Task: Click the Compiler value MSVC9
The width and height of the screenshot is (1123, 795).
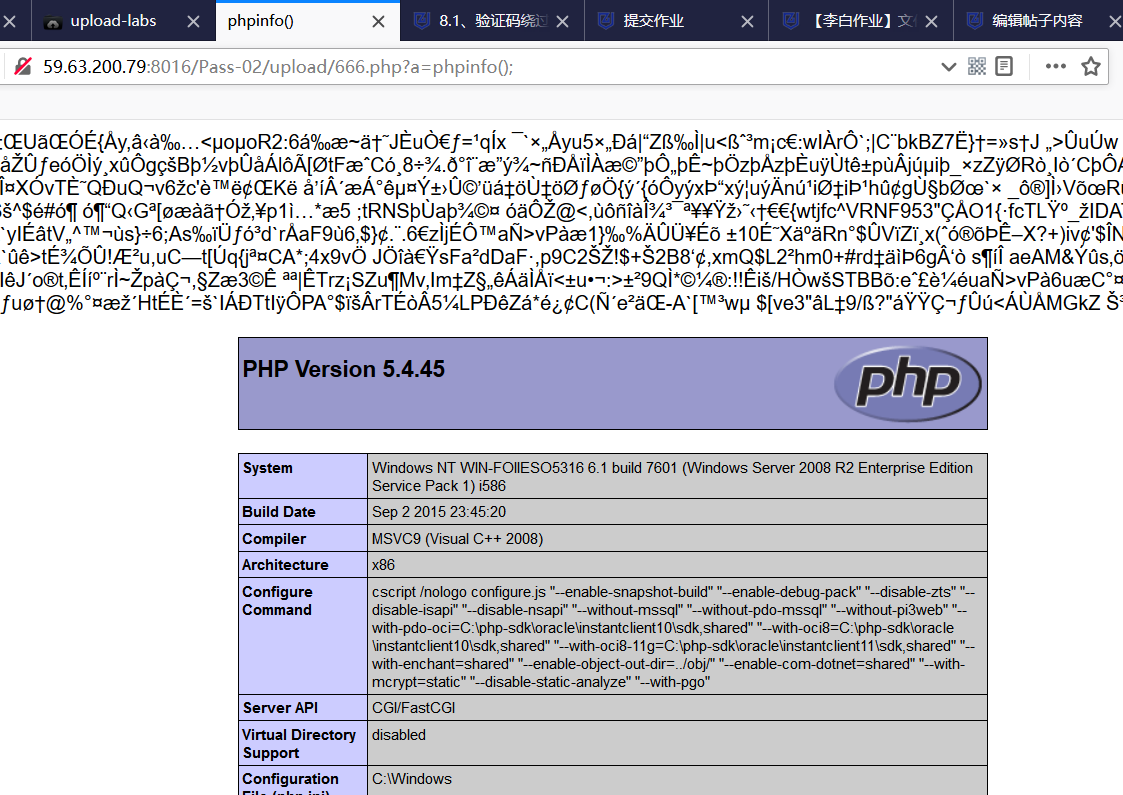Action: click(458, 539)
